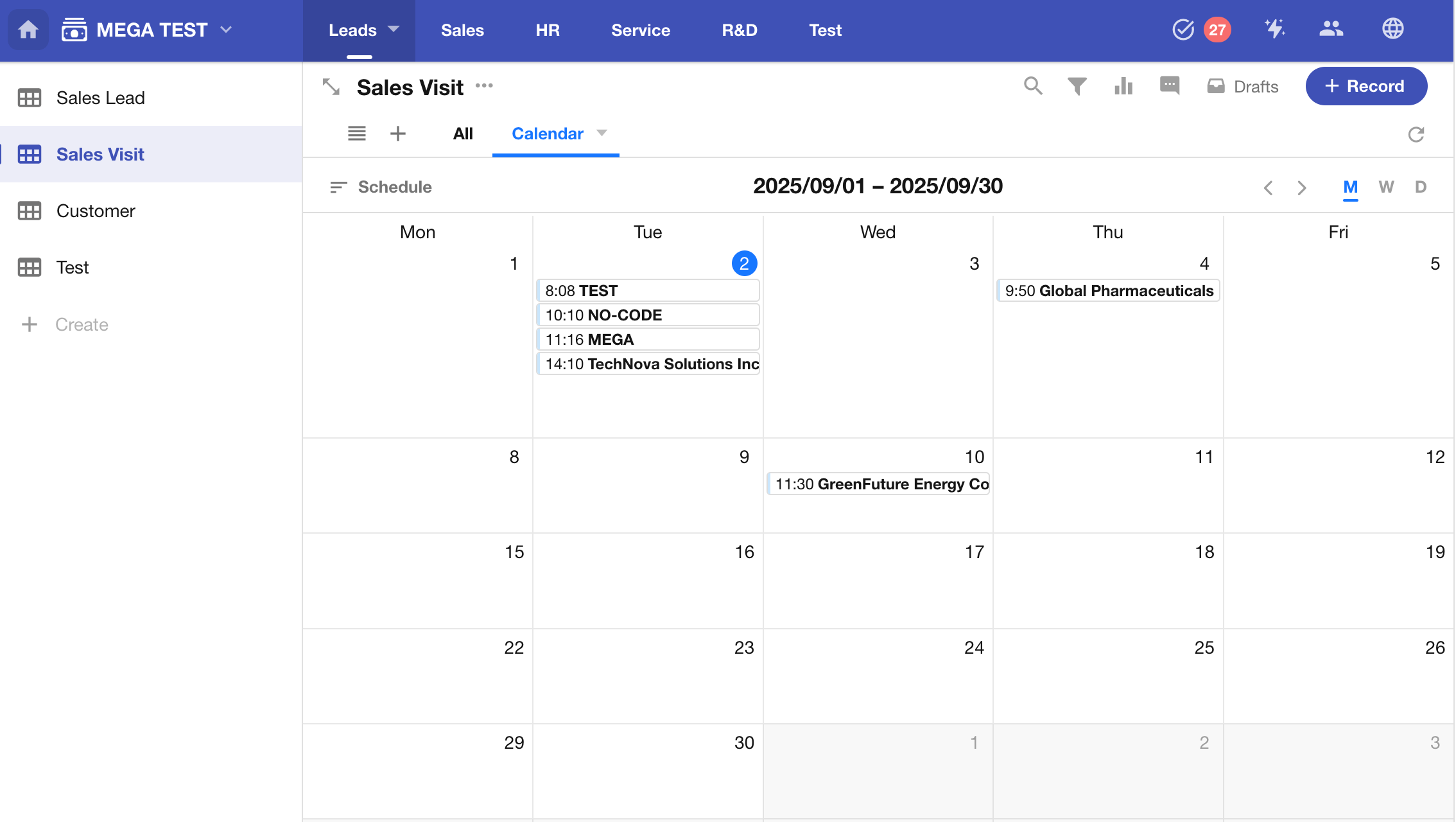Image resolution: width=1456 pixels, height=822 pixels.
Task: Open the statistics bar chart icon
Action: pyautogui.click(x=1123, y=86)
